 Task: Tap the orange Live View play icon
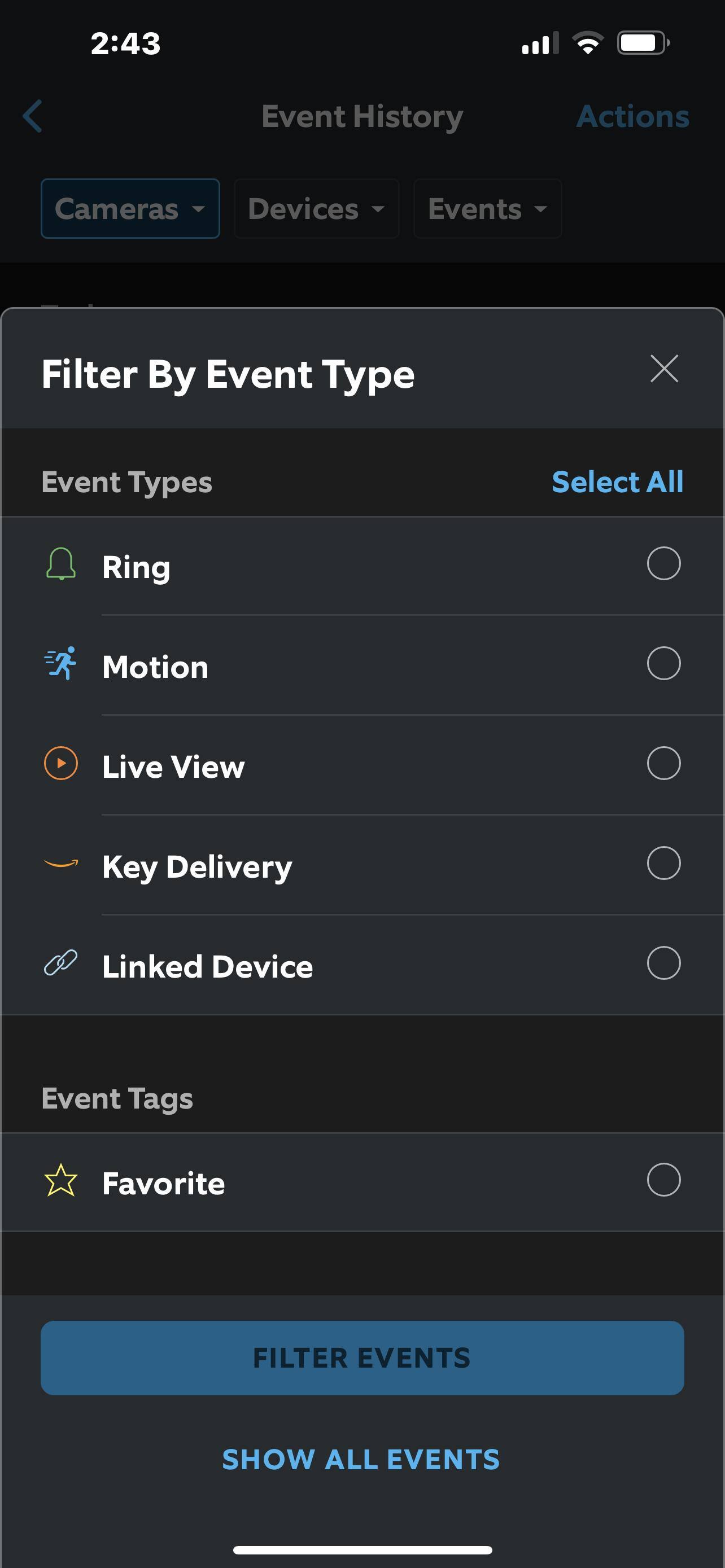[61, 763]
